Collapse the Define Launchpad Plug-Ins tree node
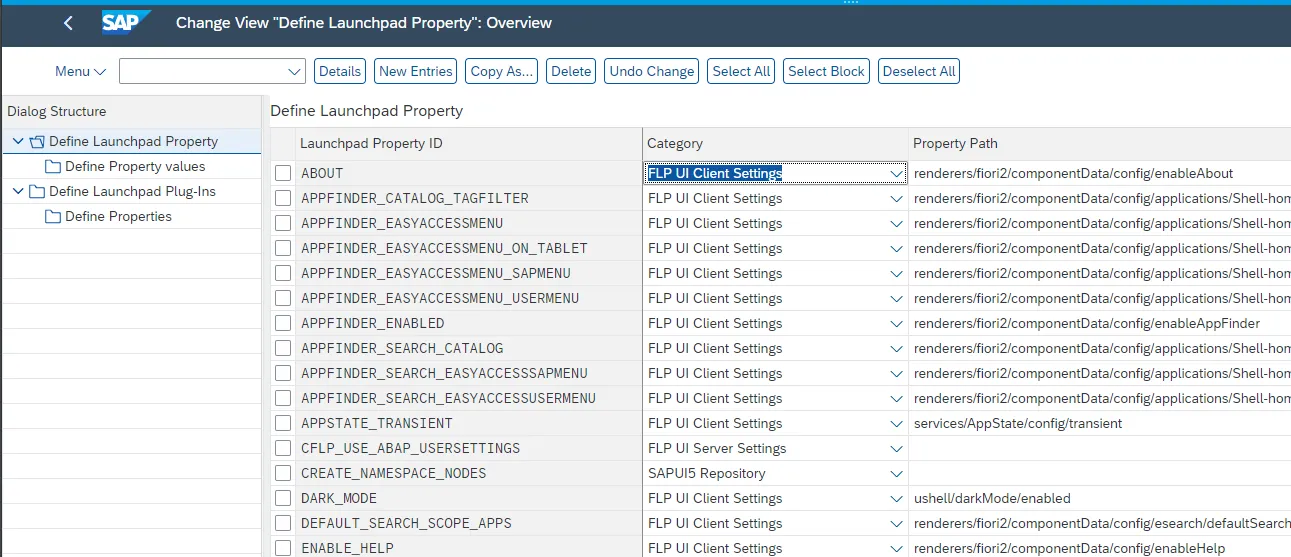The height and width of the screenshot is (557, 1291). coord(18,192)
